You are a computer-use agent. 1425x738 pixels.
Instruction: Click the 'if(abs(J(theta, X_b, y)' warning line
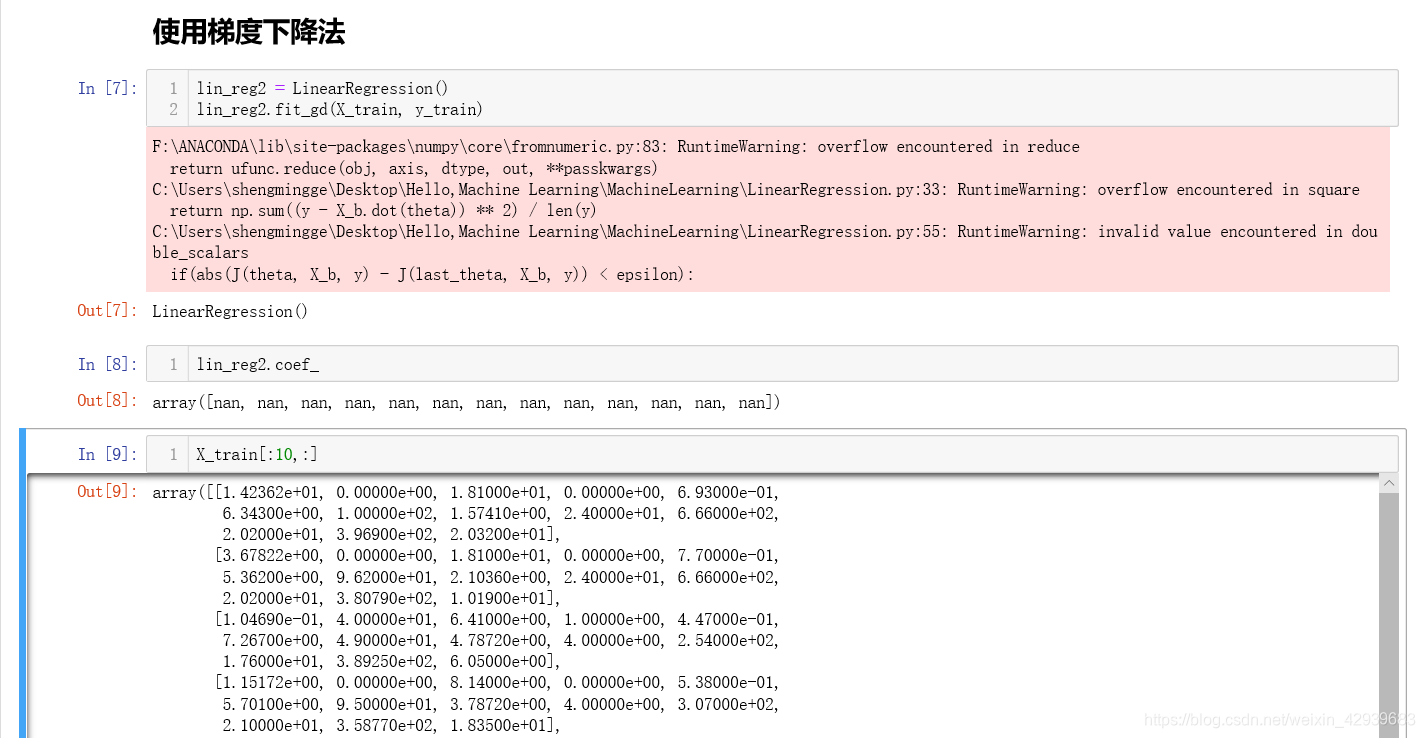[x=431, y=275]
